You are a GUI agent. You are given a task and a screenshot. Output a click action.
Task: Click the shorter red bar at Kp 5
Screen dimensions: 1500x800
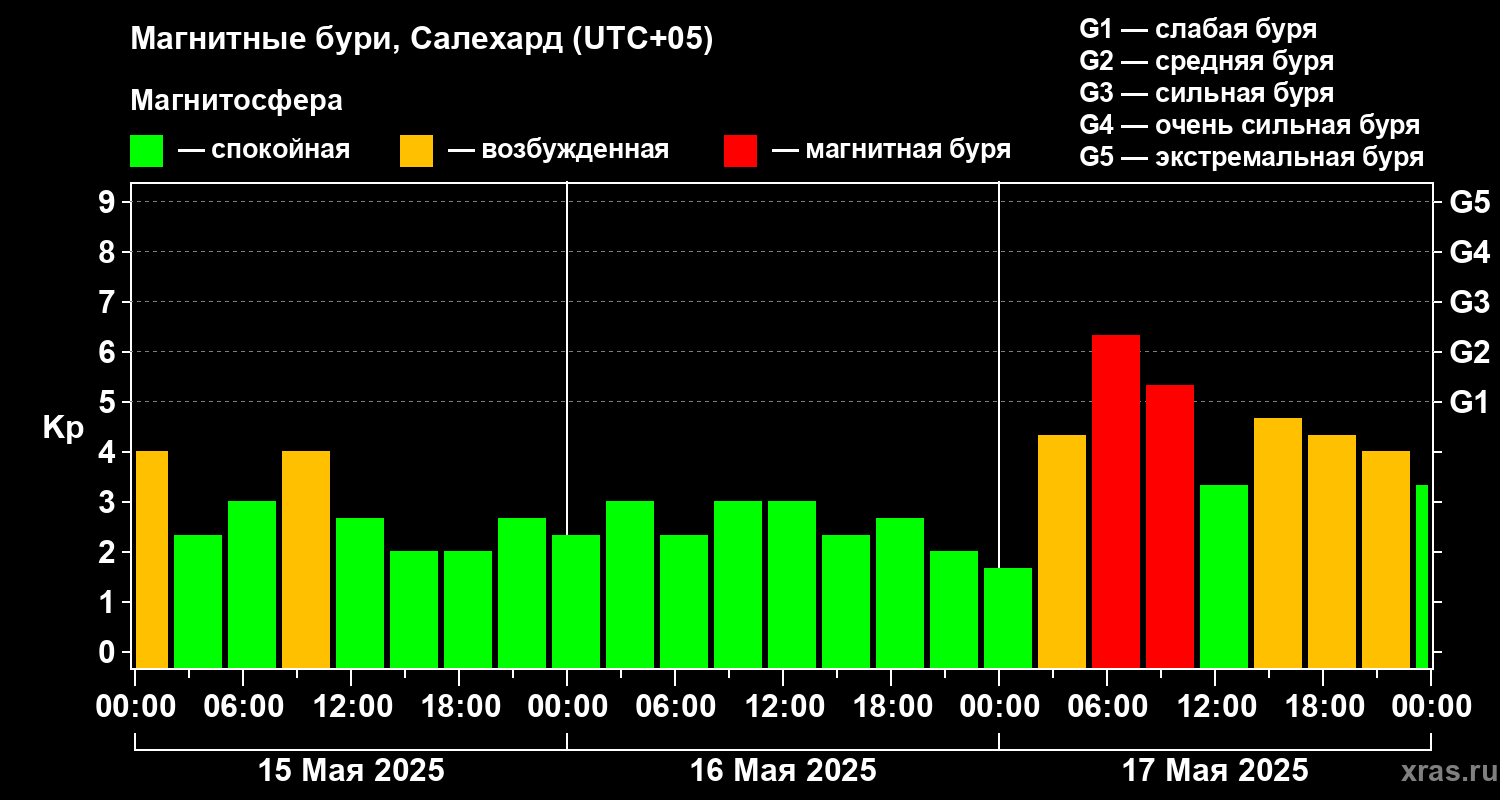pyautogui.click(x=1170, y=526)
